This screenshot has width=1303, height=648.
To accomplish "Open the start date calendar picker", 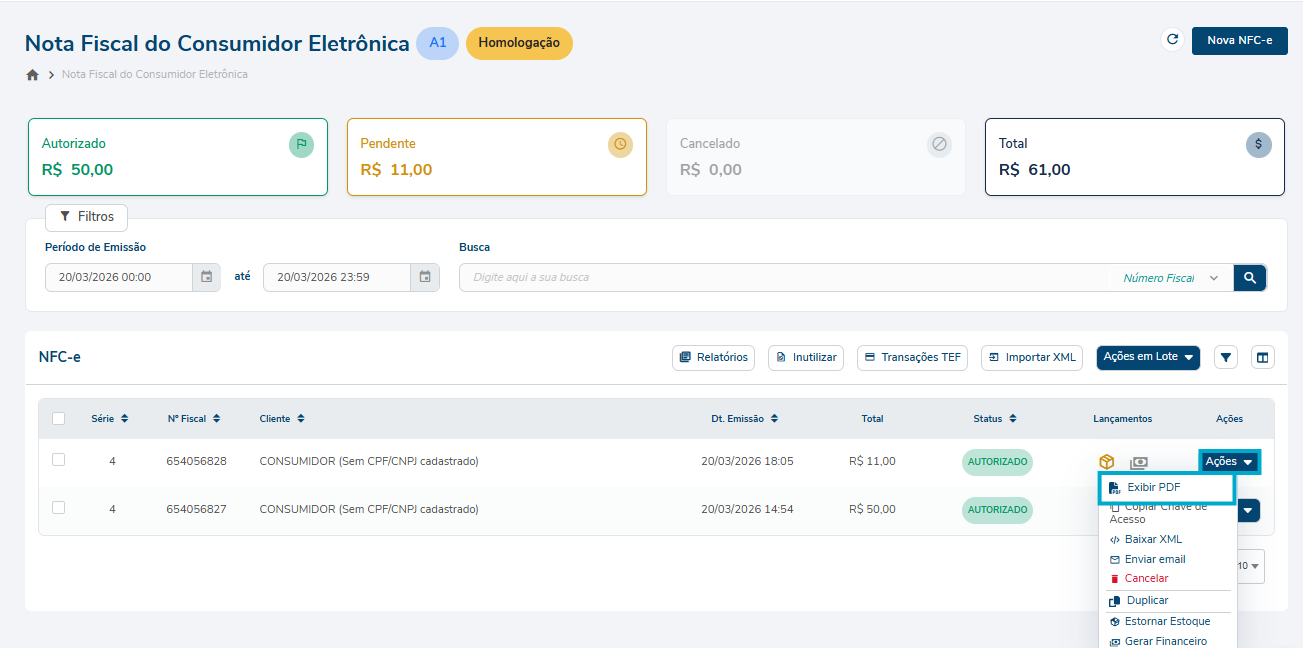I will 206,277.
